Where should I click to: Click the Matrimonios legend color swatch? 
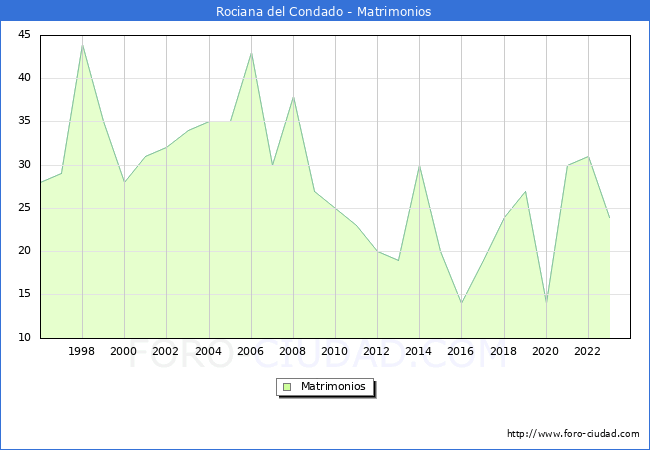point(287,387)
